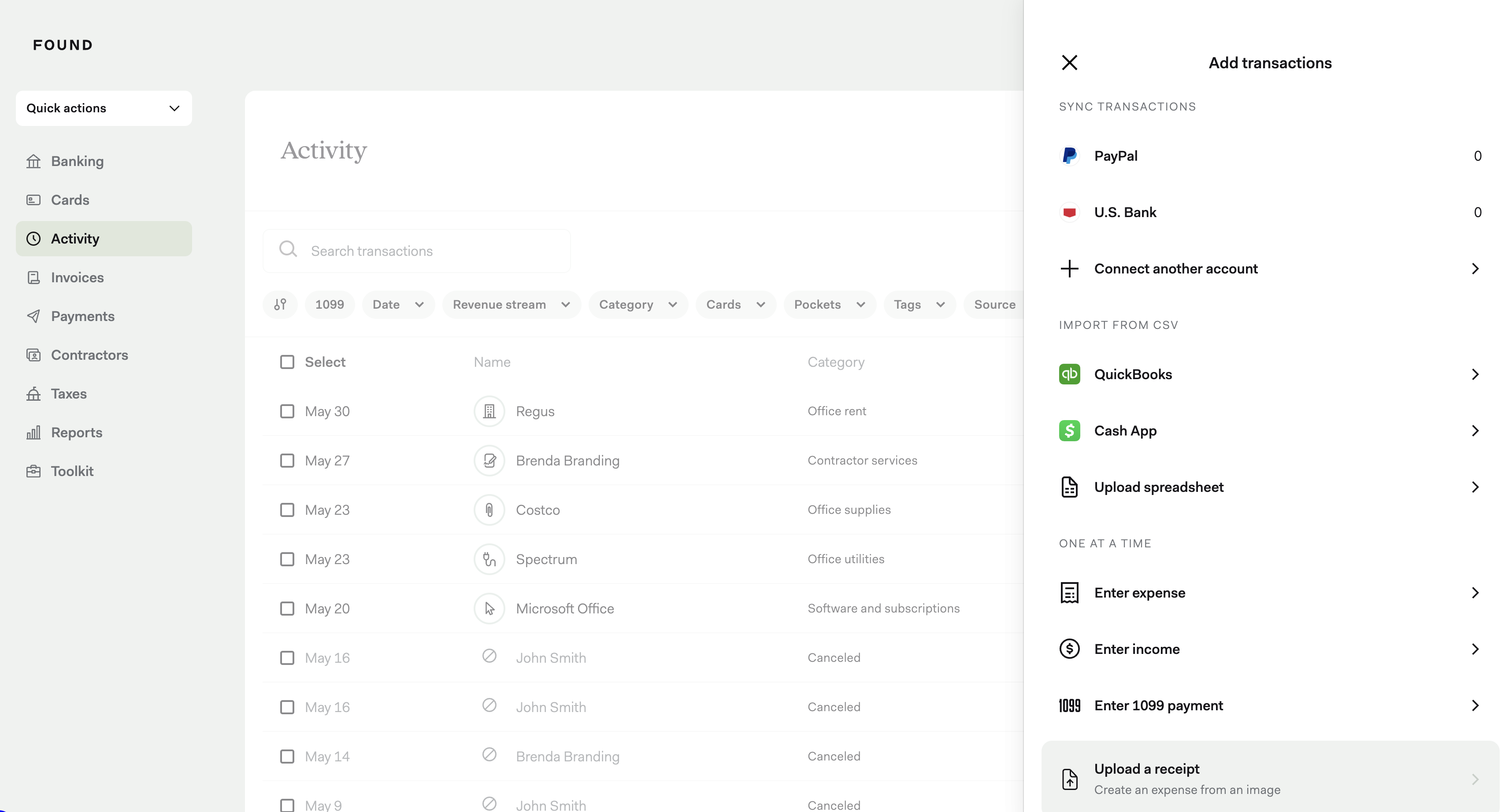Image resolution: width=1505 pixels, height=812 pixels.
Task: Open the Quick actions dropdown
Action: (x=104, y=108)
